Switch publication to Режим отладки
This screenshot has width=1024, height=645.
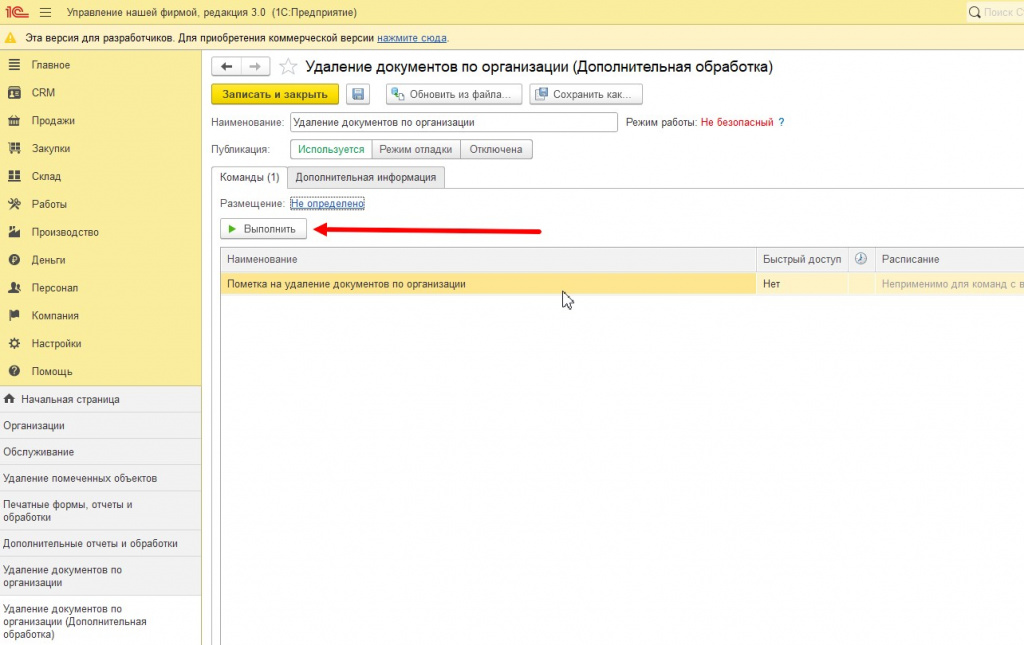pos(416,149)
